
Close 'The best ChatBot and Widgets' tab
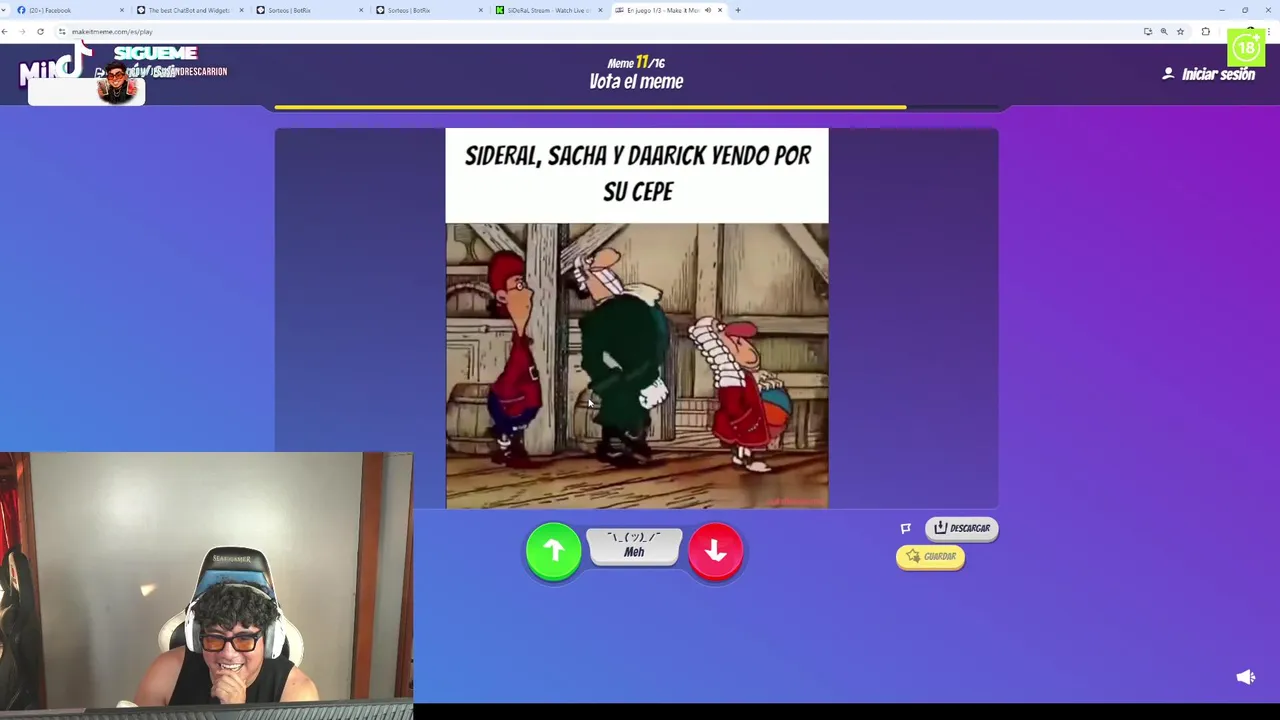tap(241, 10)
